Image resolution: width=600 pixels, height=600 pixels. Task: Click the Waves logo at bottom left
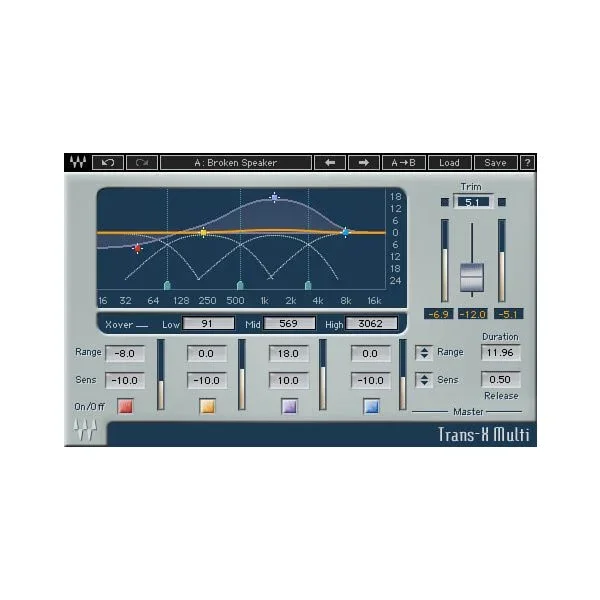[85, 430]
